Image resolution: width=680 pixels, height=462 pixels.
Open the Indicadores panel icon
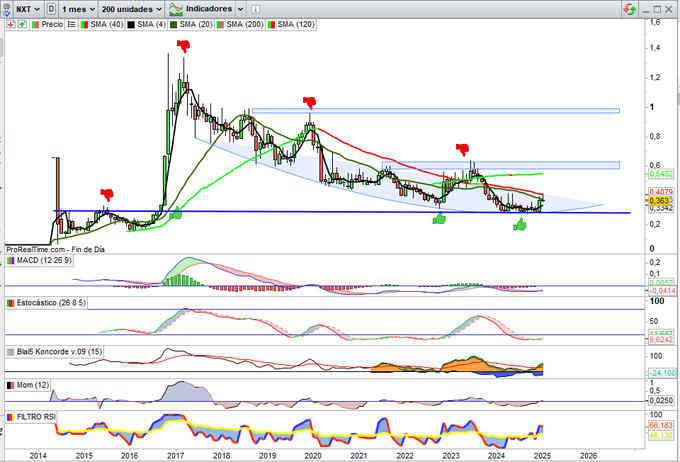tap(177, 7)
